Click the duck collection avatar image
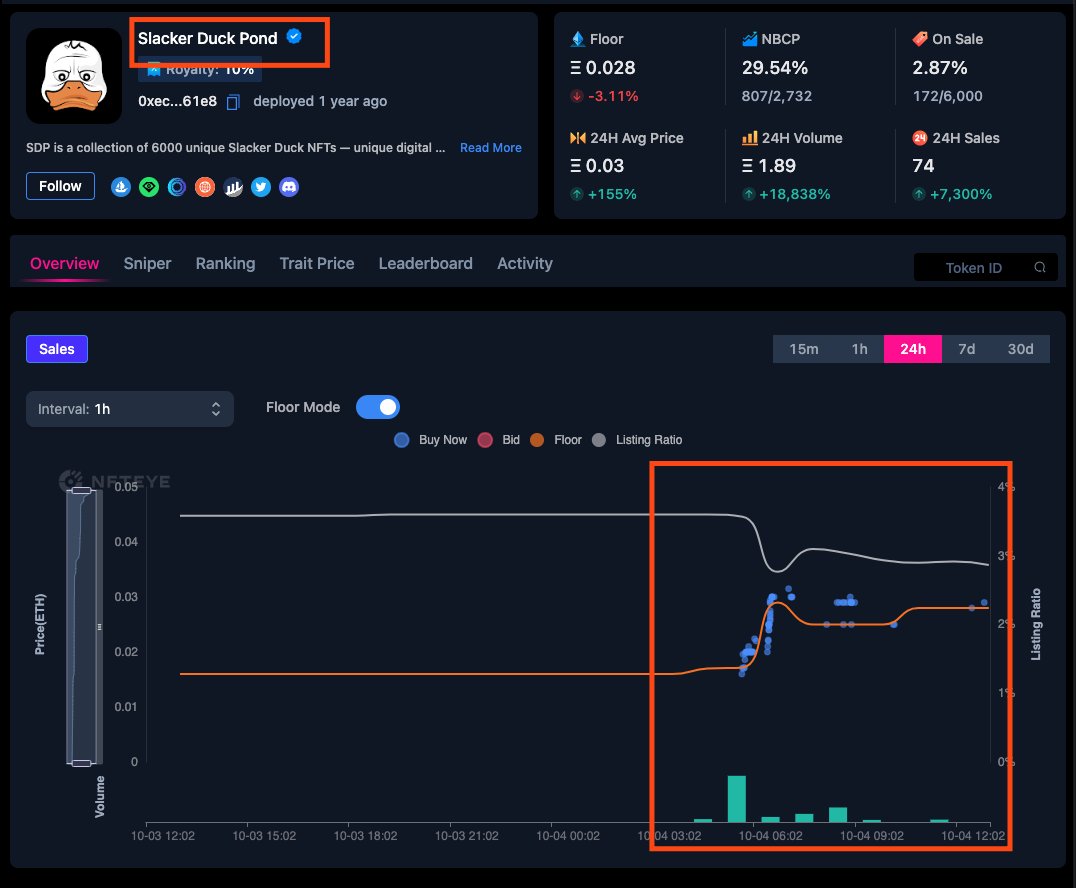Screen dimensions: 1076x888 pos(74,75)
